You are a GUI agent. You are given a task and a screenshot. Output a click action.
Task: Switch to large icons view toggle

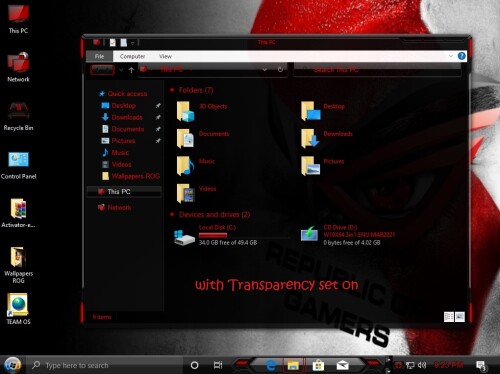(460, 317)
